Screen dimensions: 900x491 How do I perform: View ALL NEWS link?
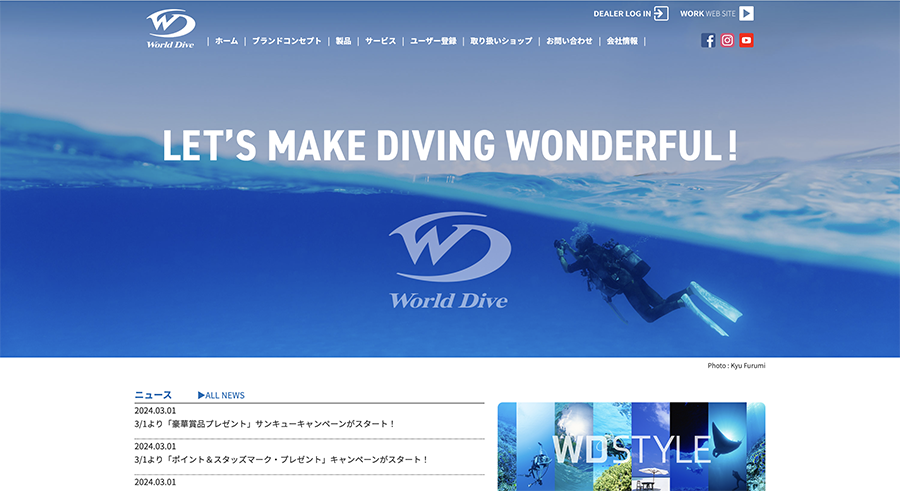(221, 395)
